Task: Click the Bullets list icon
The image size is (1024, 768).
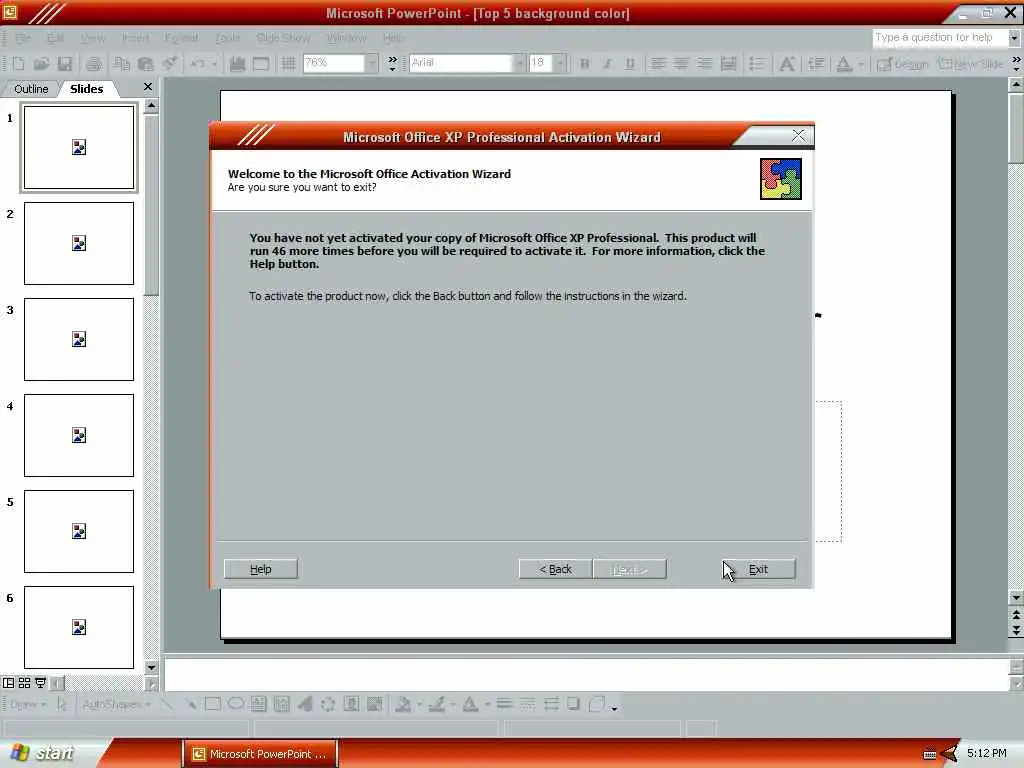Action: (x=757, y=63)
